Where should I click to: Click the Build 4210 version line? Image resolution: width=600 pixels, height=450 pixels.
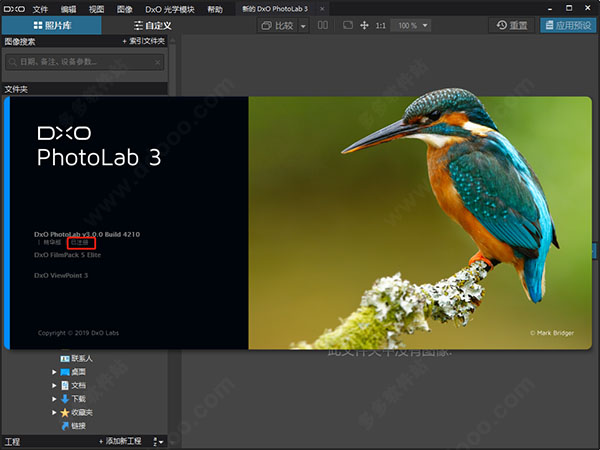[x=87, y=234]
